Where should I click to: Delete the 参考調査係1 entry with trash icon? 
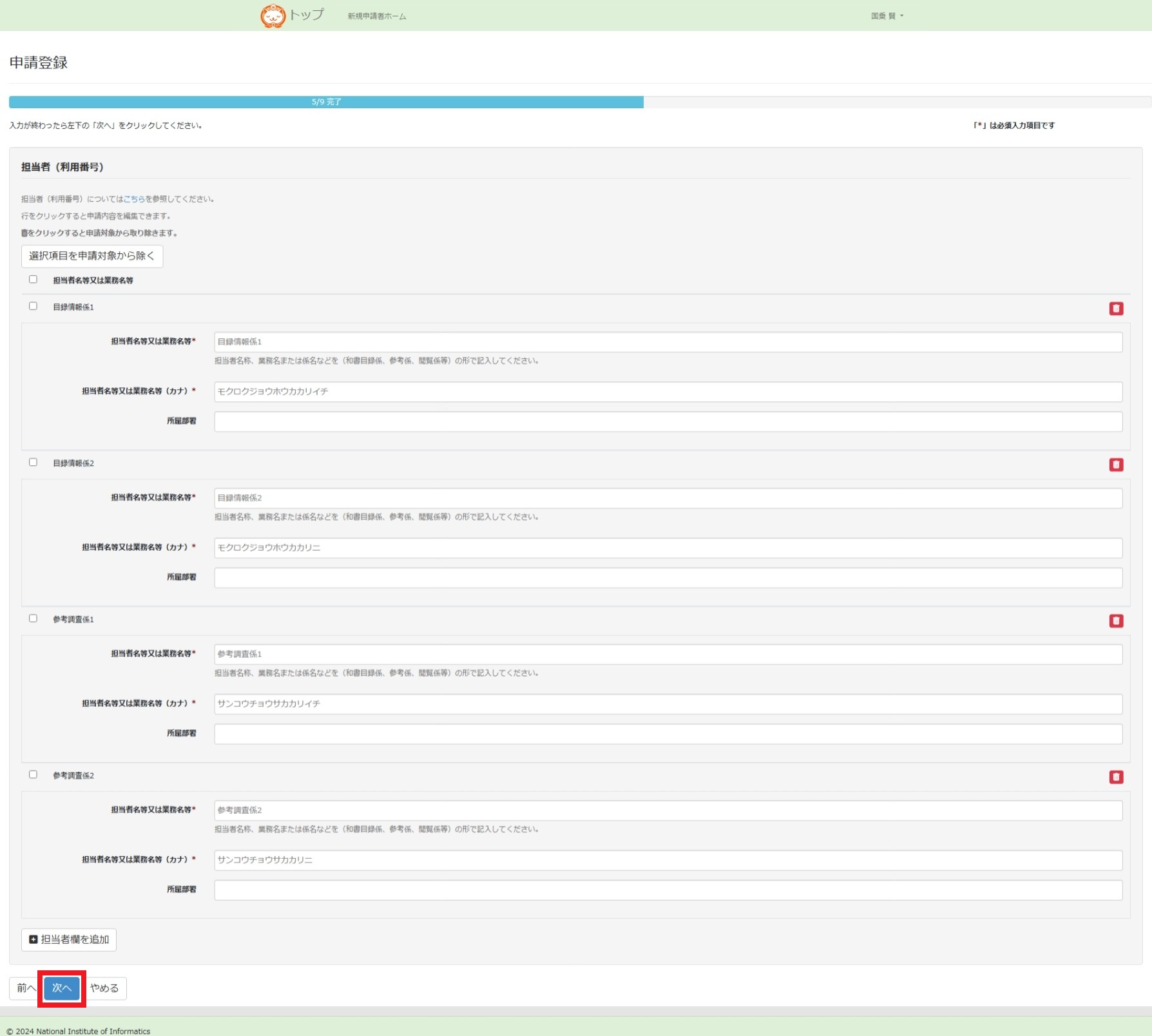click(x=1116, y=621)
